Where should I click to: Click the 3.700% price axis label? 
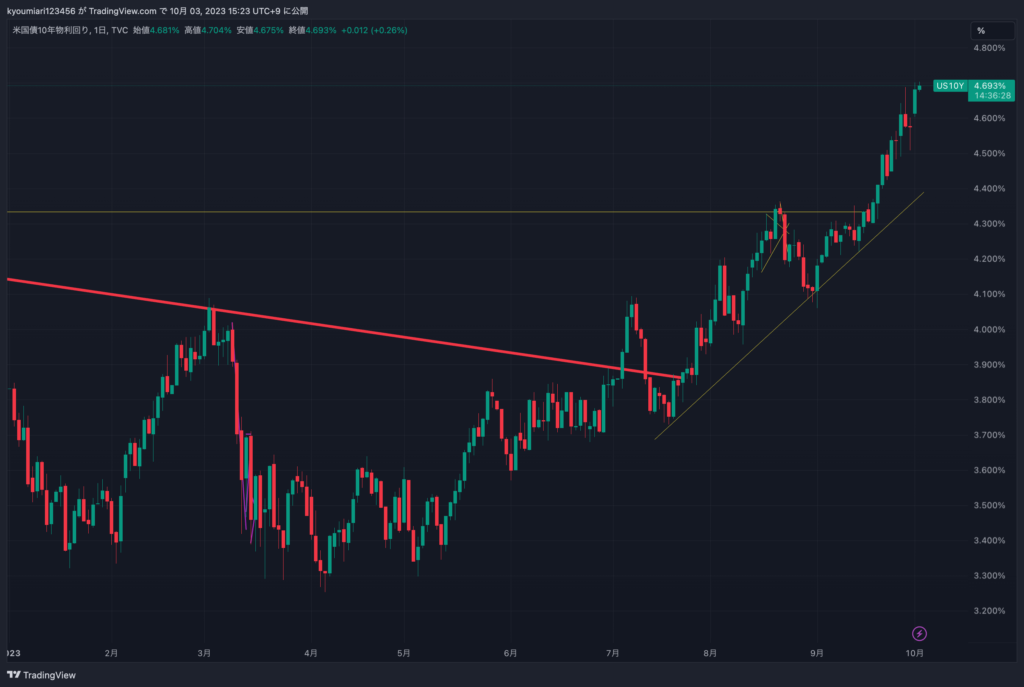(x=989, y=435)
